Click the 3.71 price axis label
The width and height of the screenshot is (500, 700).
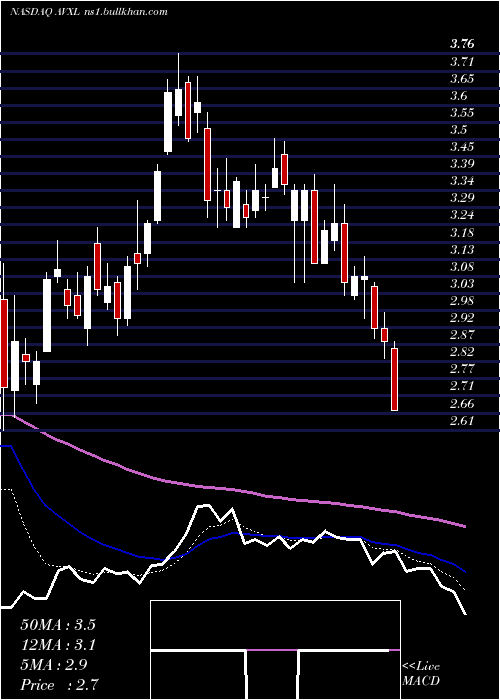coord(462,61)
